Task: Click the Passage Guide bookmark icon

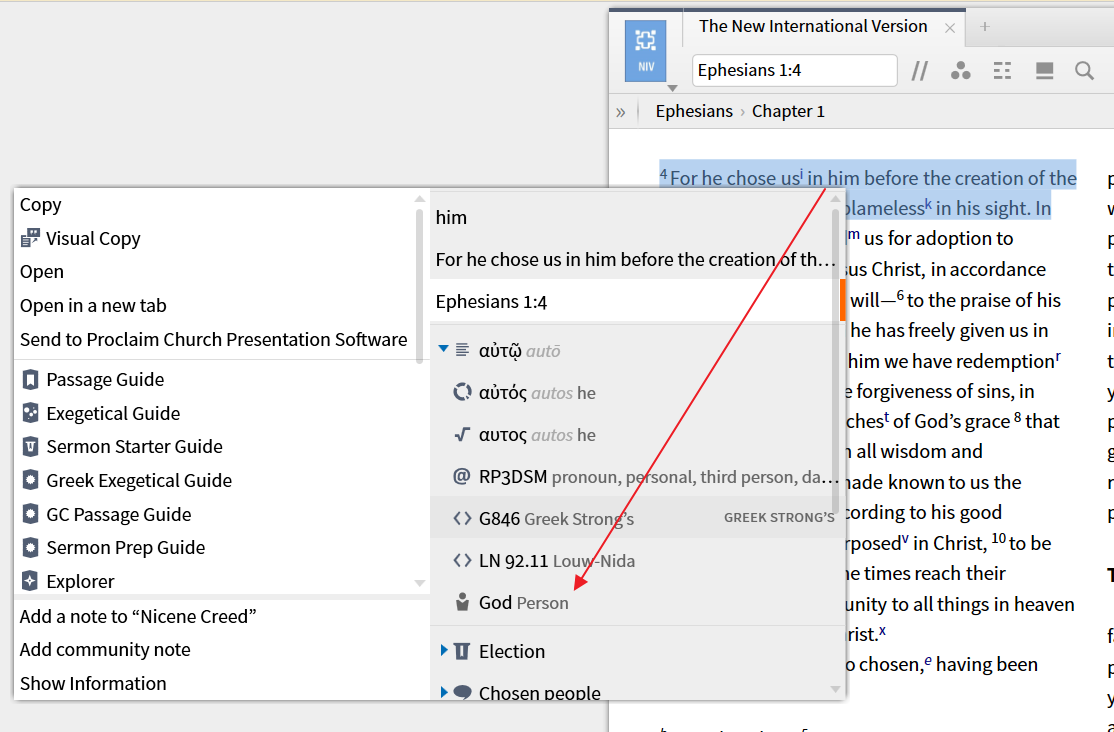Action: [x=30, y=380]
